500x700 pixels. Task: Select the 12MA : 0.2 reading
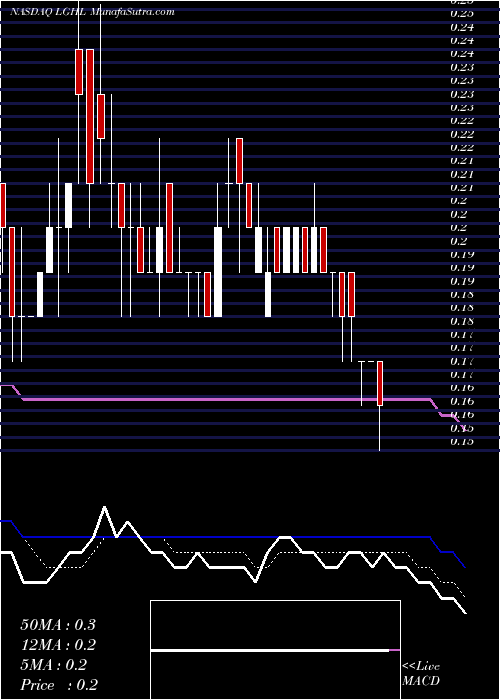click(x=58, y=645)
